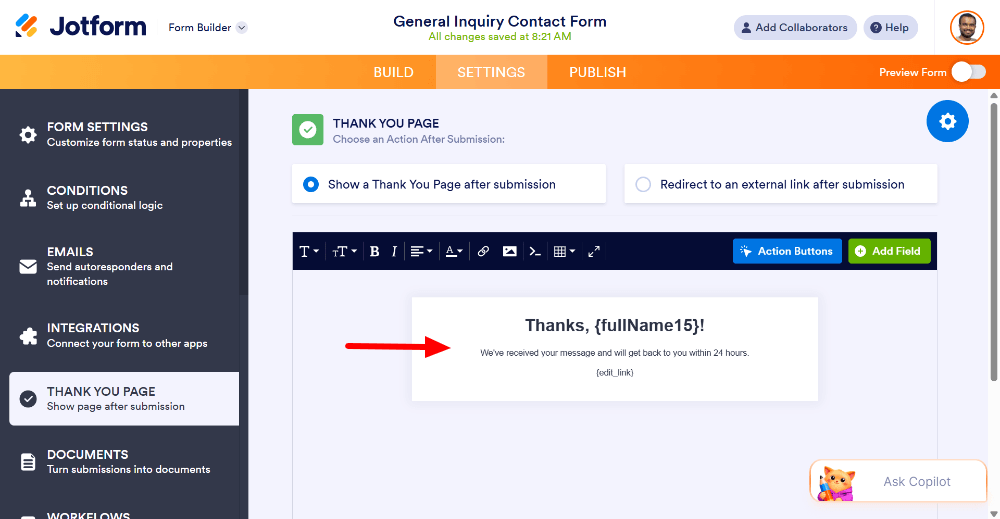Image resolution: width=1000 pixels, height=519 pixels.
Task: Click the scrollbar up arrow
Action: 994,95
